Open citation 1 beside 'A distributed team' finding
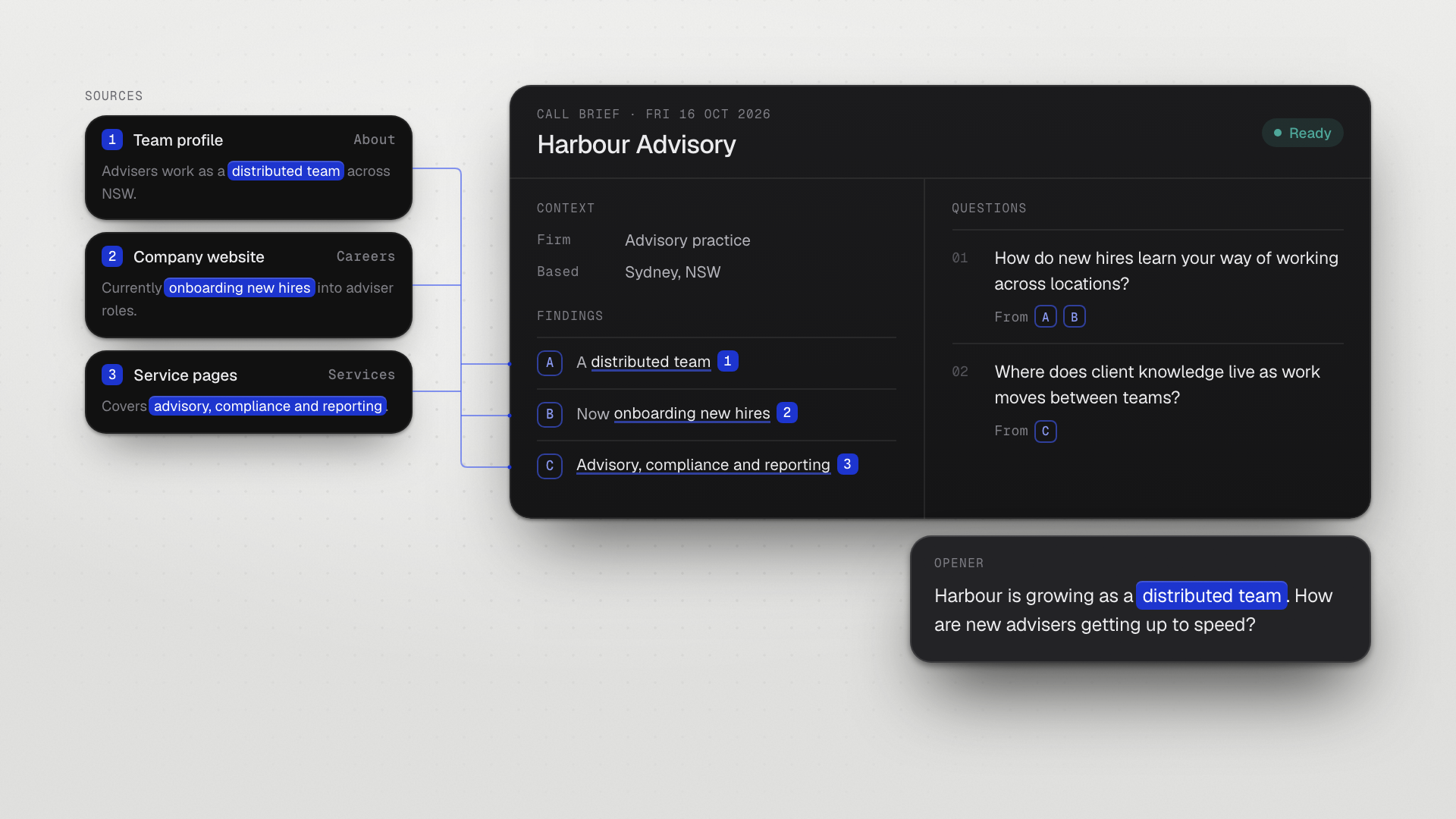The image size is (1456, 819). pos(728,361)
